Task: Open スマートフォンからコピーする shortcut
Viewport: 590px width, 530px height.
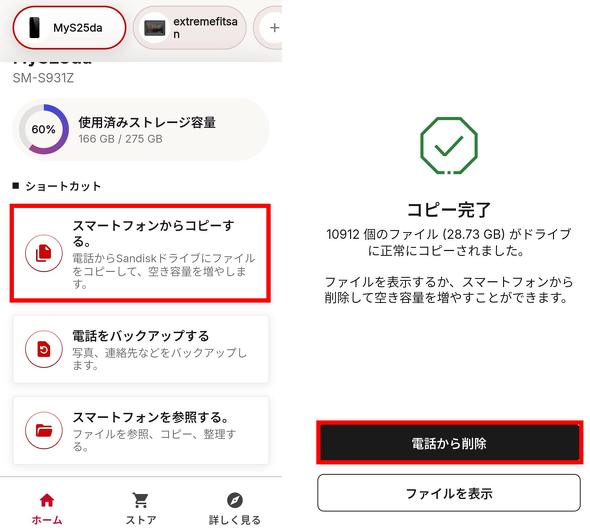Action: pyautogui.click(x=140, y=253)
